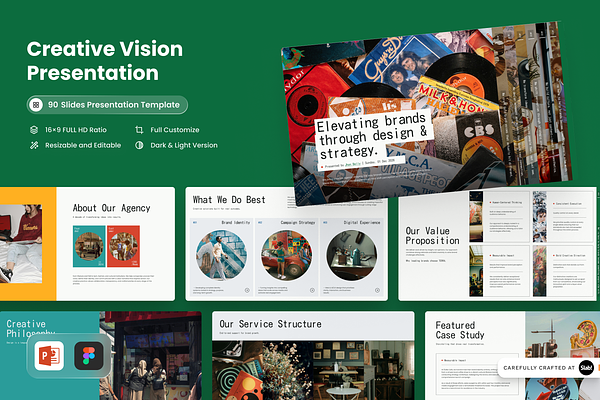Click the About Our Agency heading
Image resolution: width=600 pixels, height=400 pixels.
111,208
